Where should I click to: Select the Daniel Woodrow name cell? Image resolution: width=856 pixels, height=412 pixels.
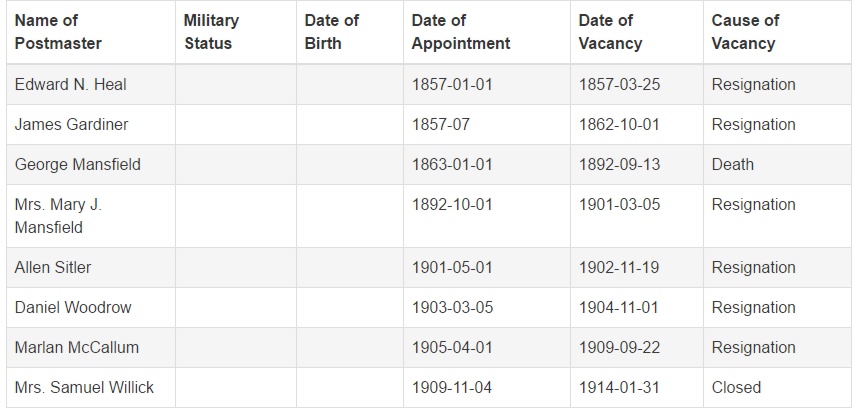click(x=91, y=307)
